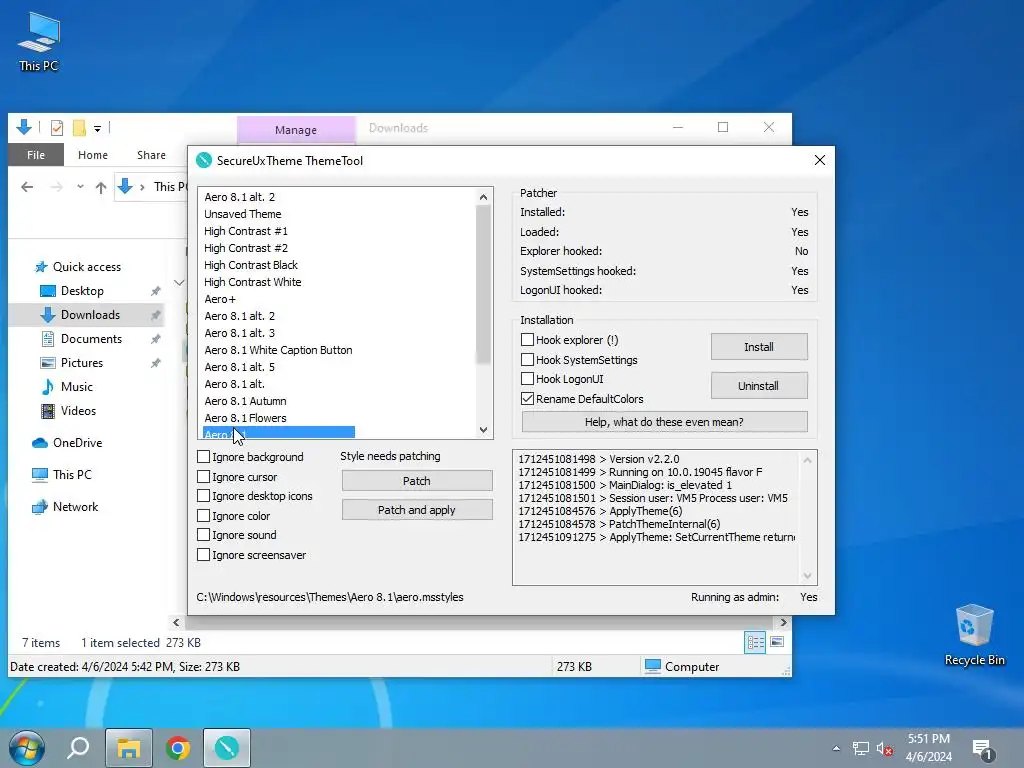Select High Contrast Black theme

pyautogui.click(x=251, y=265)
